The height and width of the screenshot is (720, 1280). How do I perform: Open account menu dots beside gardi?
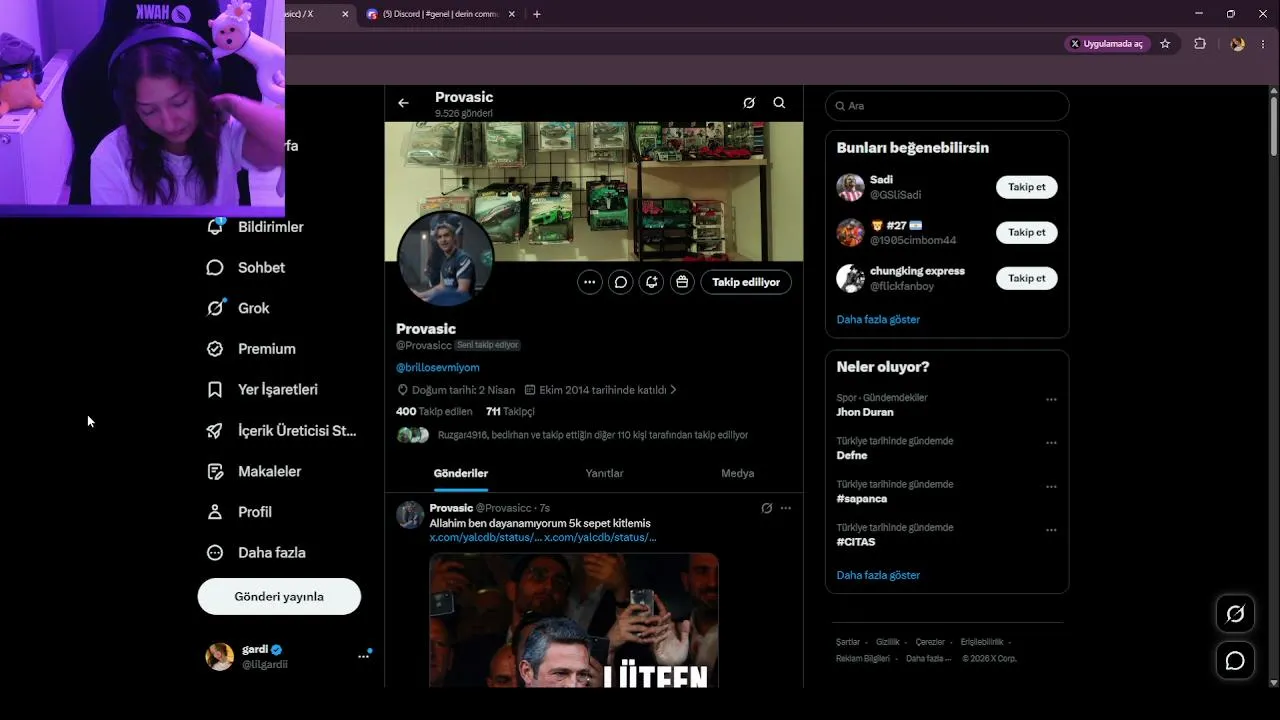coord(363,656)
